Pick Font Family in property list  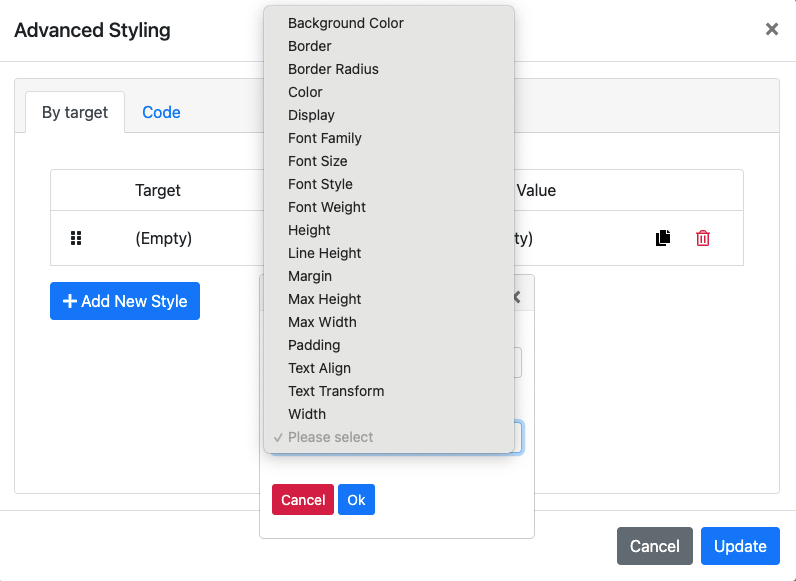pyautogui.click(x=325, y=138)
